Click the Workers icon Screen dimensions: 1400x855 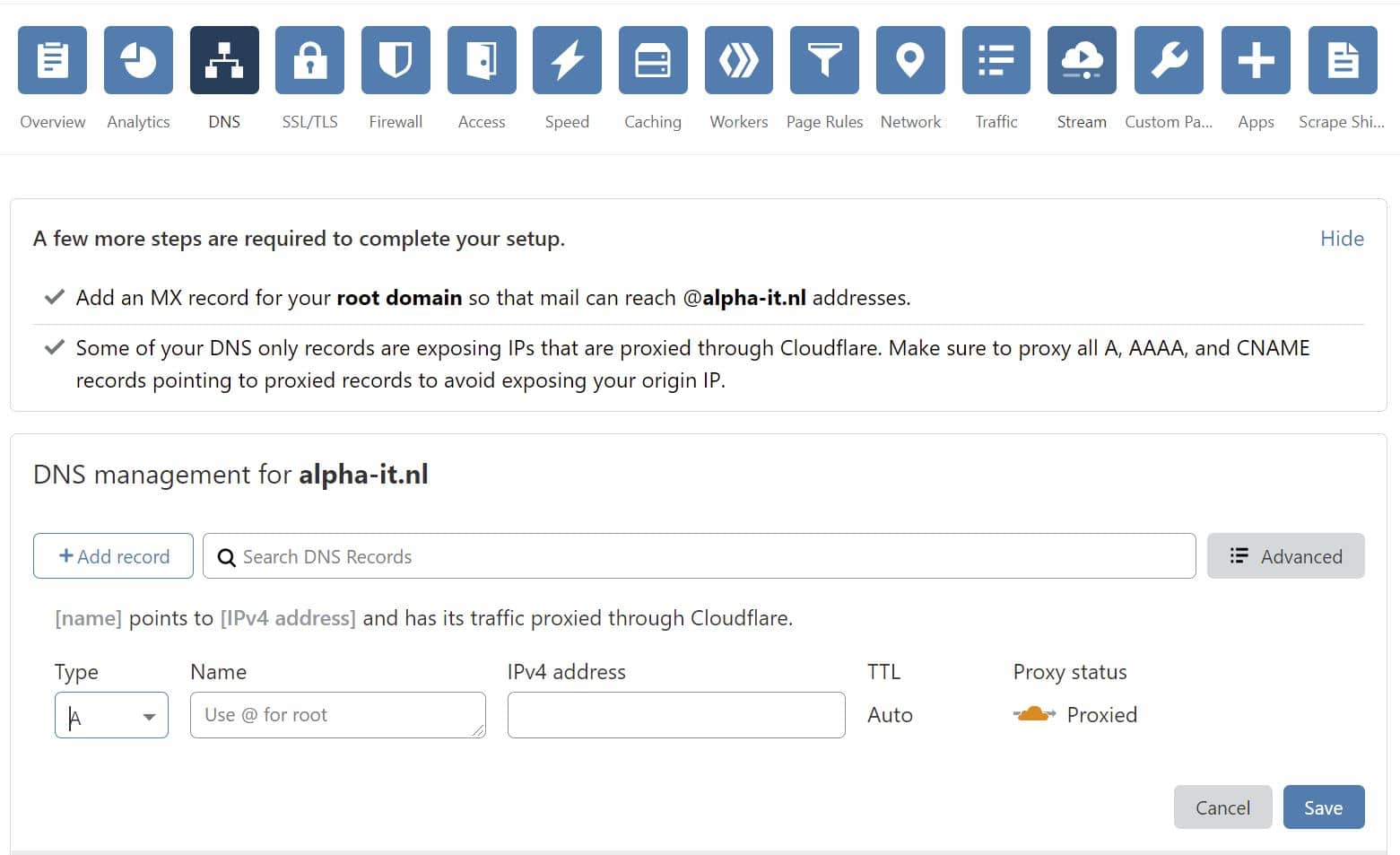738,61
